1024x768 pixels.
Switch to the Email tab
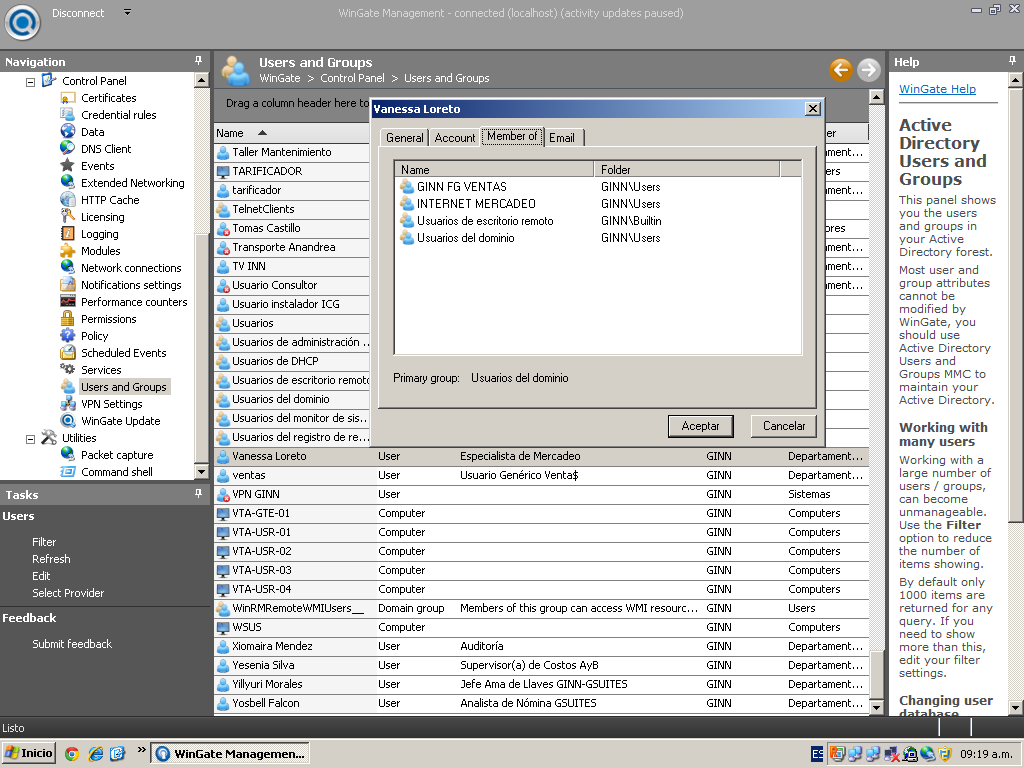click(x=562, y=138)
